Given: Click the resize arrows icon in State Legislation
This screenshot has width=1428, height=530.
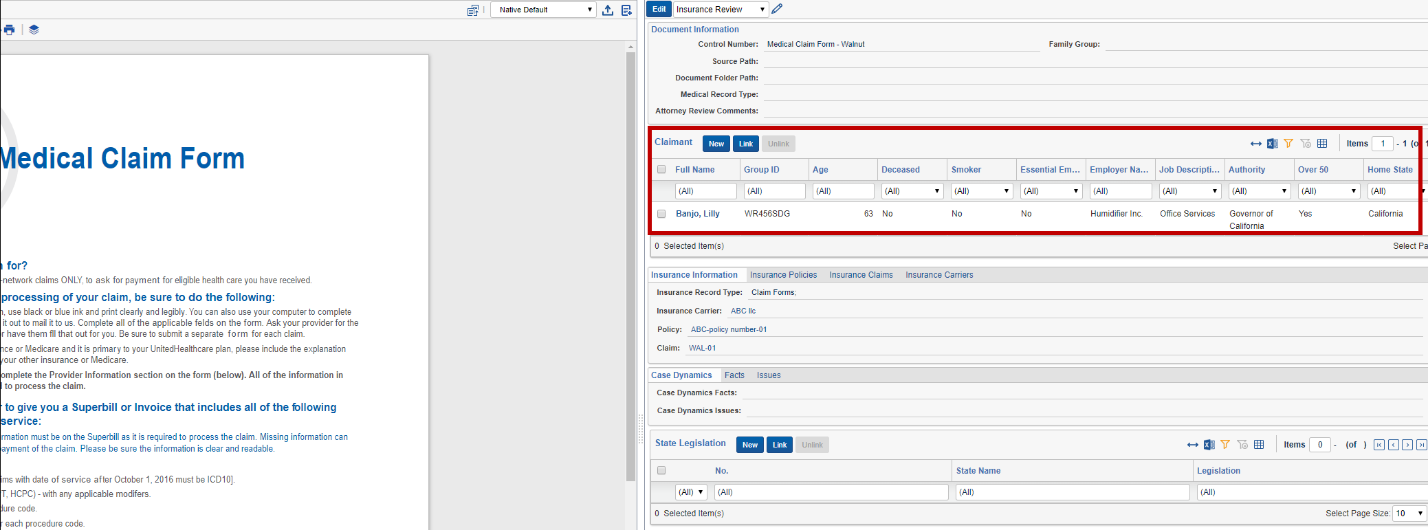Looking at the screenshot, I should pyautogui.click(x=1192, y=445).
